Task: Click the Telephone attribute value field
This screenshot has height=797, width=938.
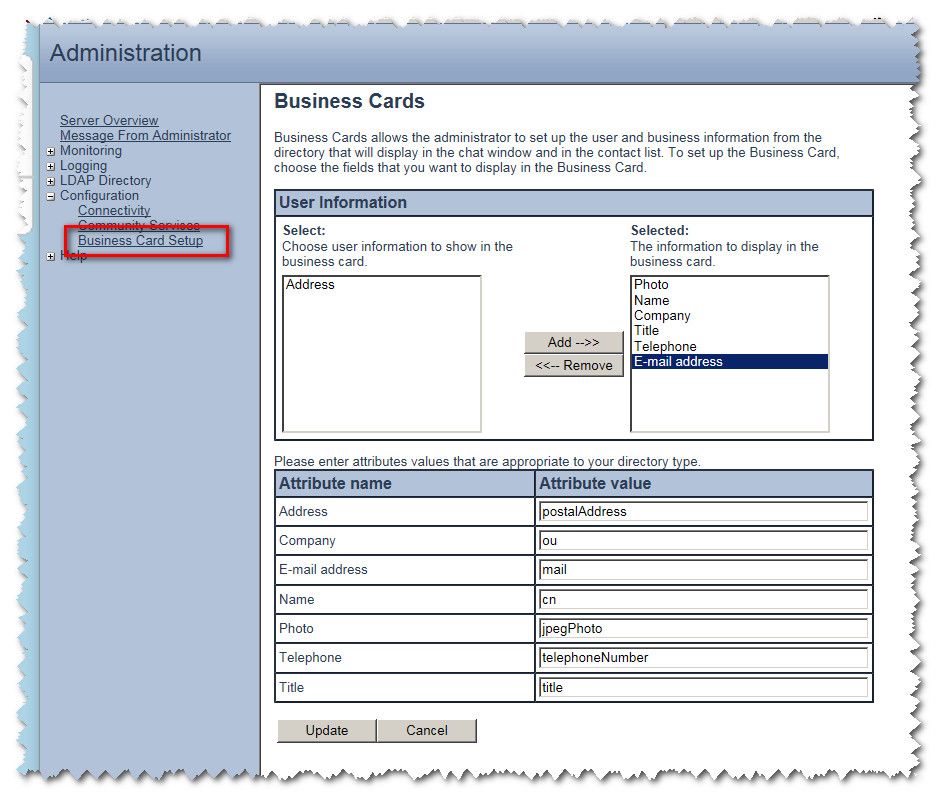Action: tap(702, 657)
